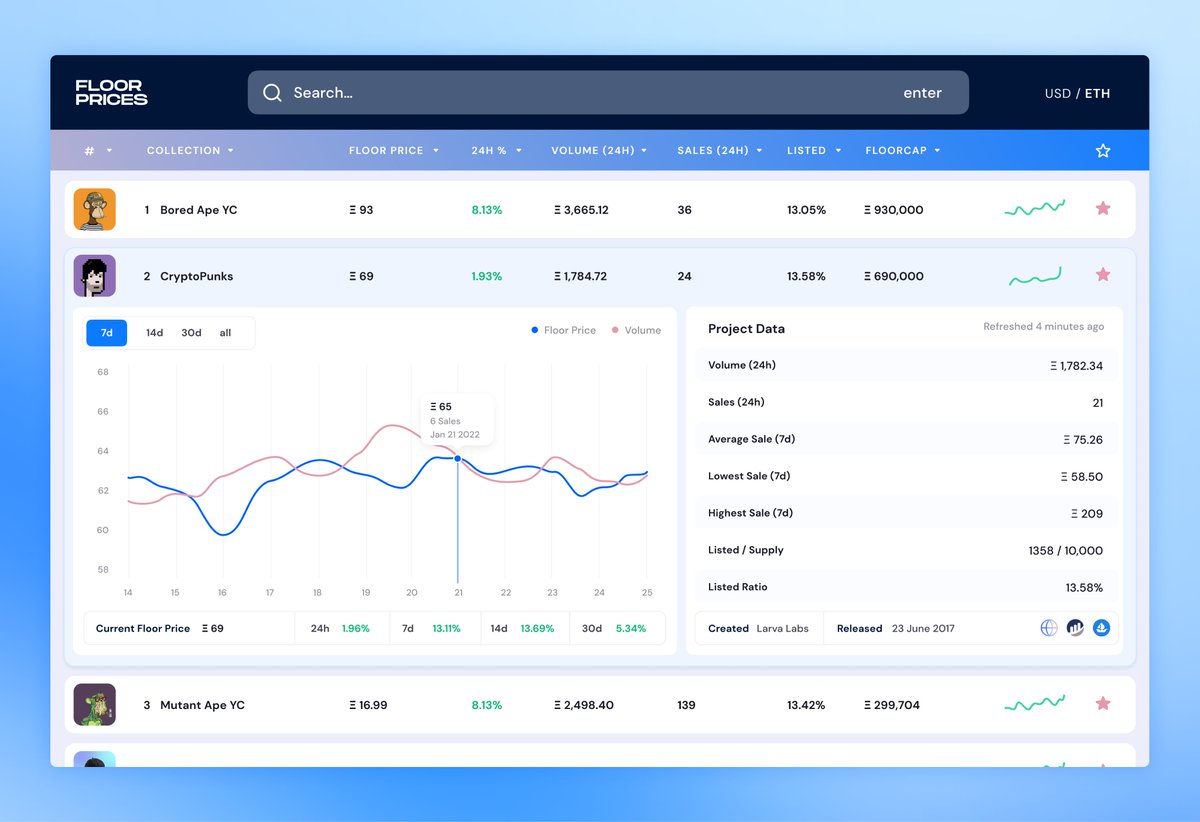1200x822 pixels.
Task: Click Bored Ape YC floor price Ξ 93
Action: pos(361,210)
